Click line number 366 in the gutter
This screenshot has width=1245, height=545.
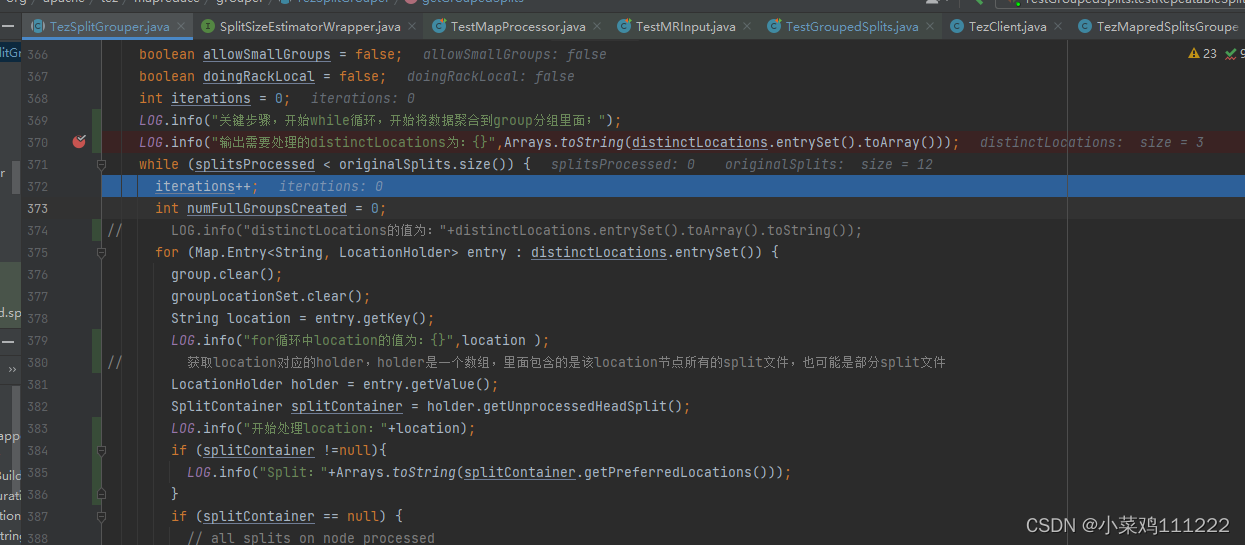coord(37,54)
